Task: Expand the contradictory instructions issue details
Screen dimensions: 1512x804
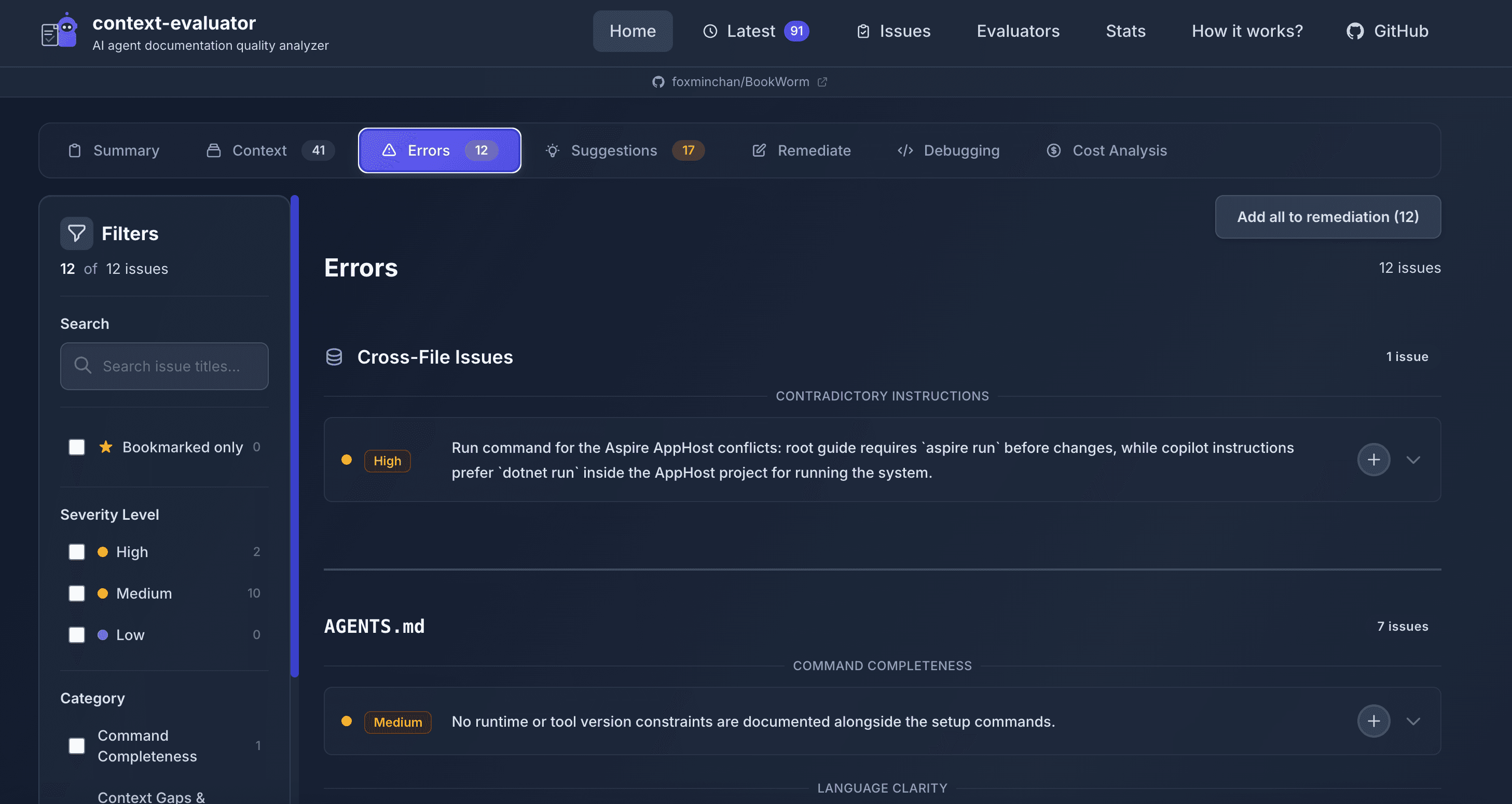Action: coord(1414,460)
